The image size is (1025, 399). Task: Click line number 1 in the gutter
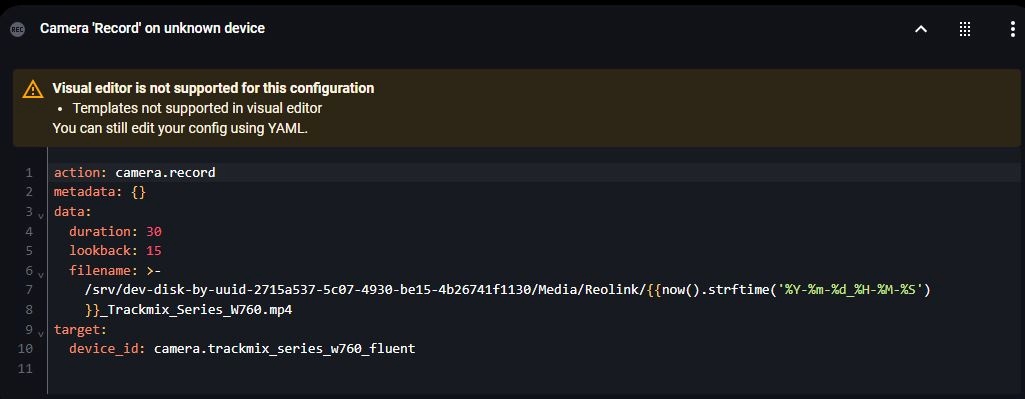click(x=29, y=173)
